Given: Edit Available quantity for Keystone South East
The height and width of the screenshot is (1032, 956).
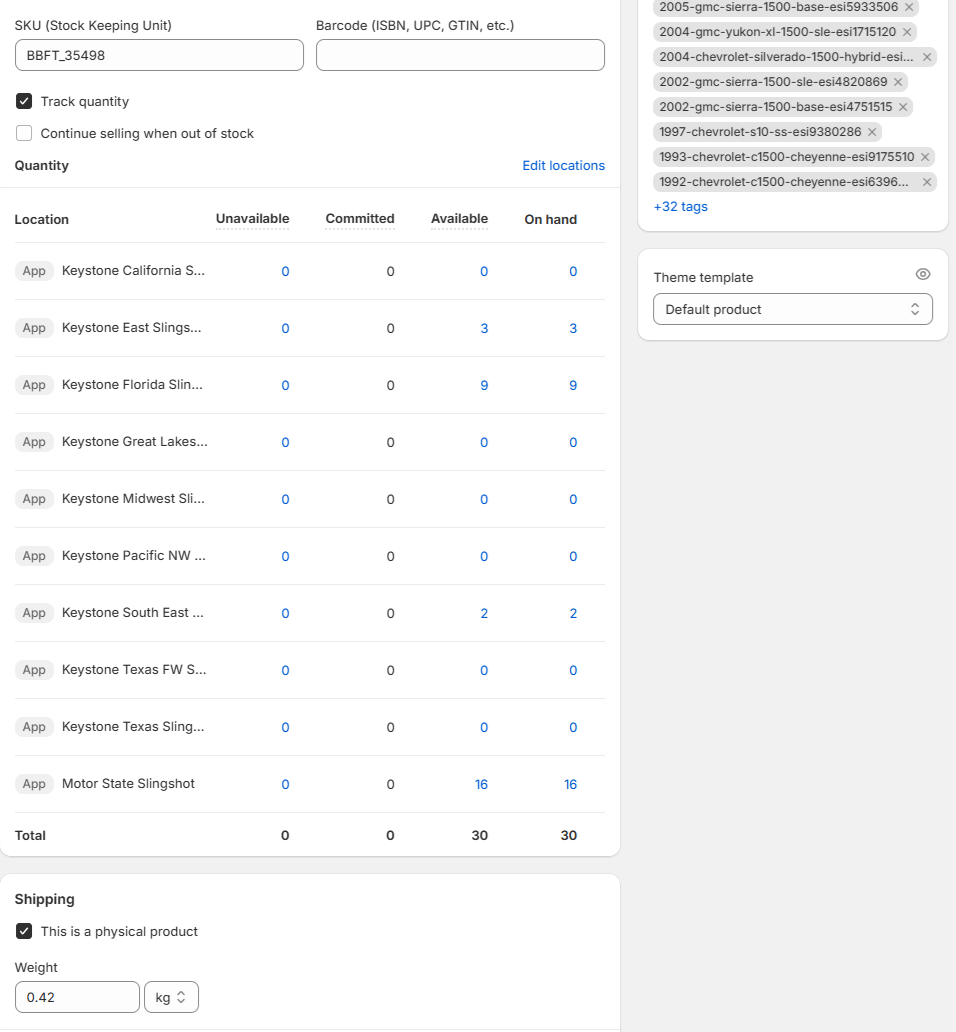Looking at the screenshot, I should point(484,613).
